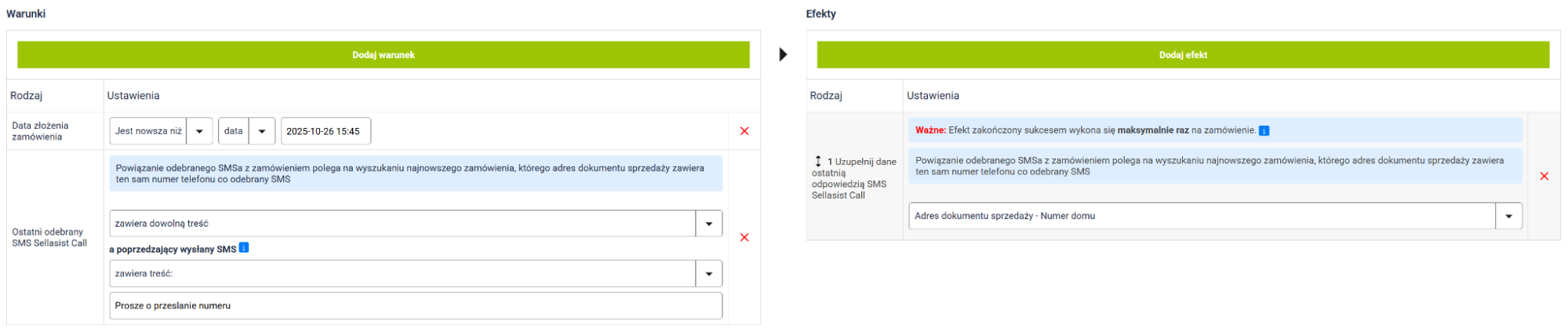The image size is (1568, 332).
Task: Click info icon in the Ważne notice
Action: tap(1264, 130)
